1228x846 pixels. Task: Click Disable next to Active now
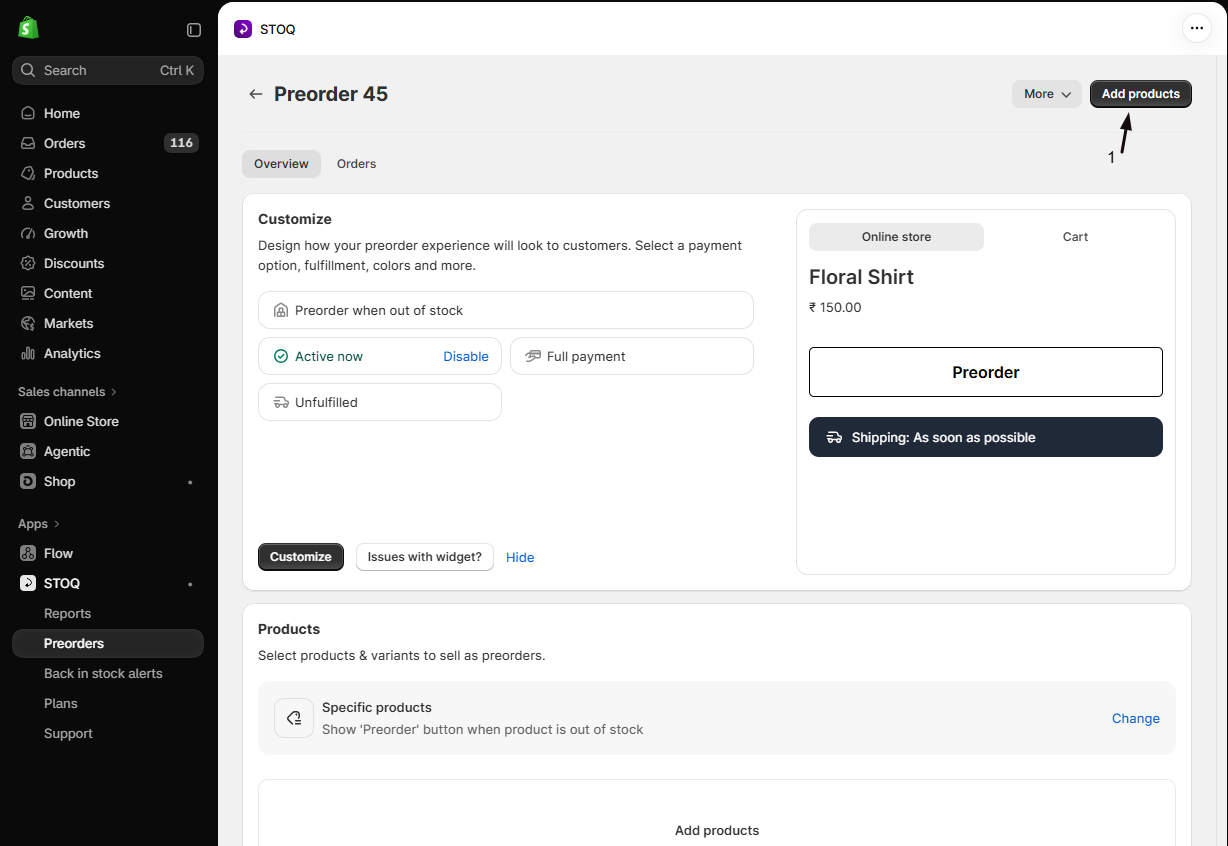click(466, 356)
